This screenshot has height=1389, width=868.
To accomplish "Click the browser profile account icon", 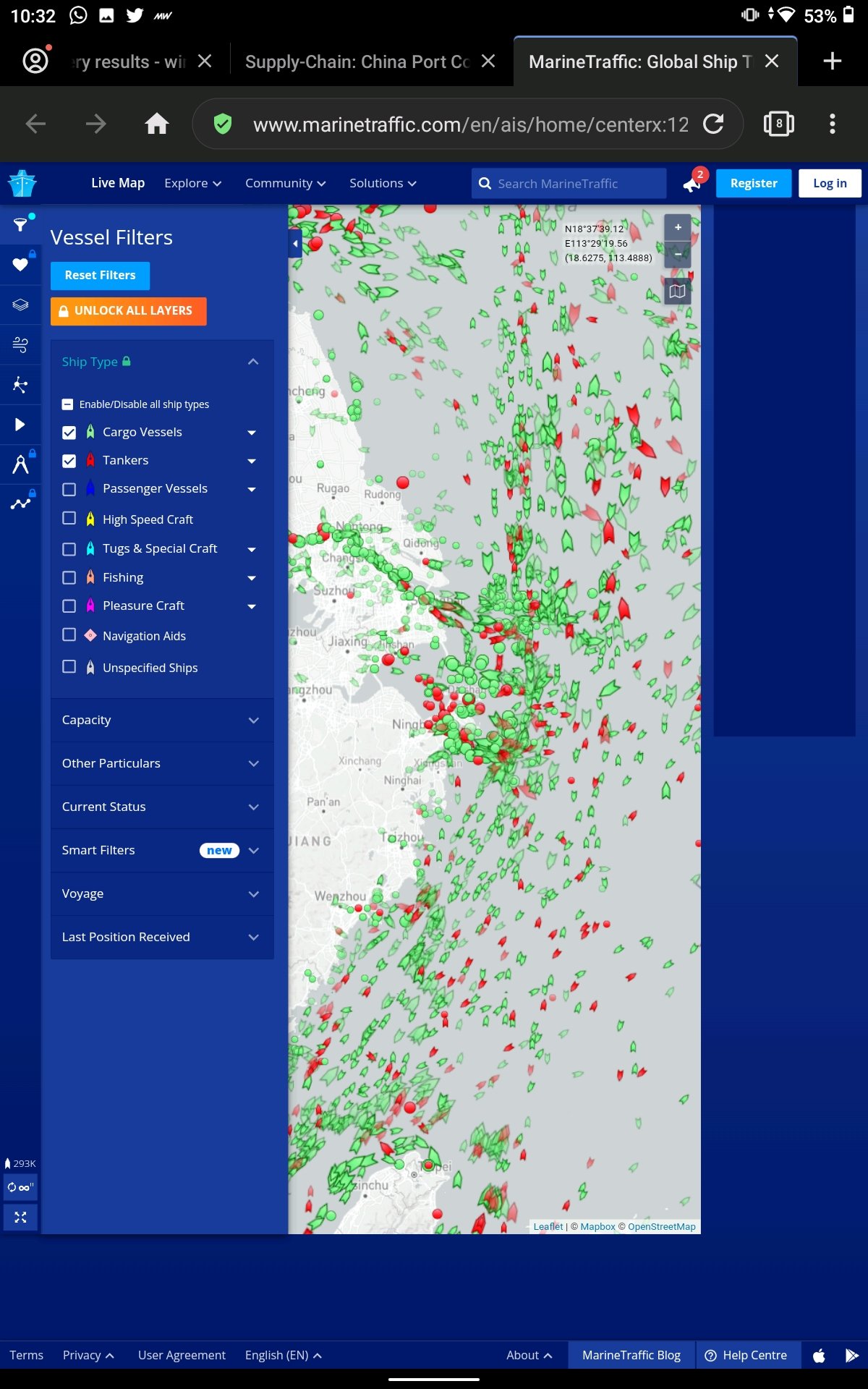I will point(35,61).
